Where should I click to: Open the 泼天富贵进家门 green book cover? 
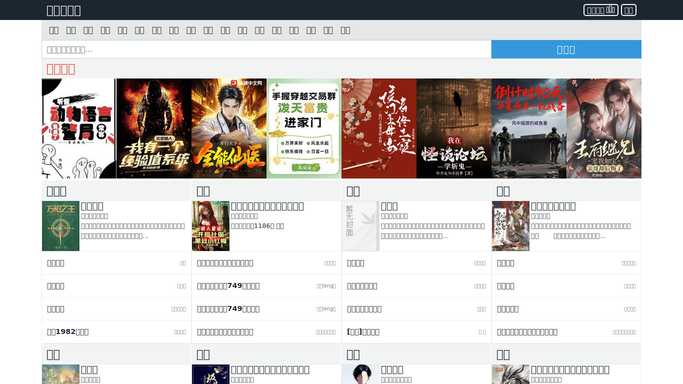[304, 128]
